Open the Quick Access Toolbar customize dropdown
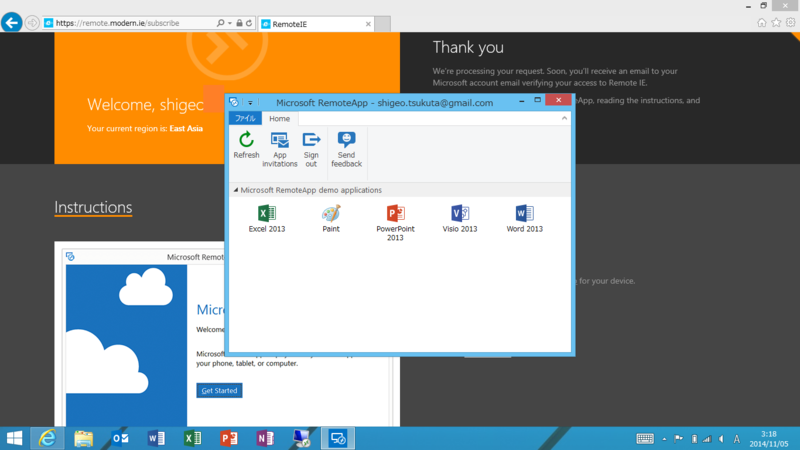The width and height of the screenshot is (800, 450). (250, 103)
